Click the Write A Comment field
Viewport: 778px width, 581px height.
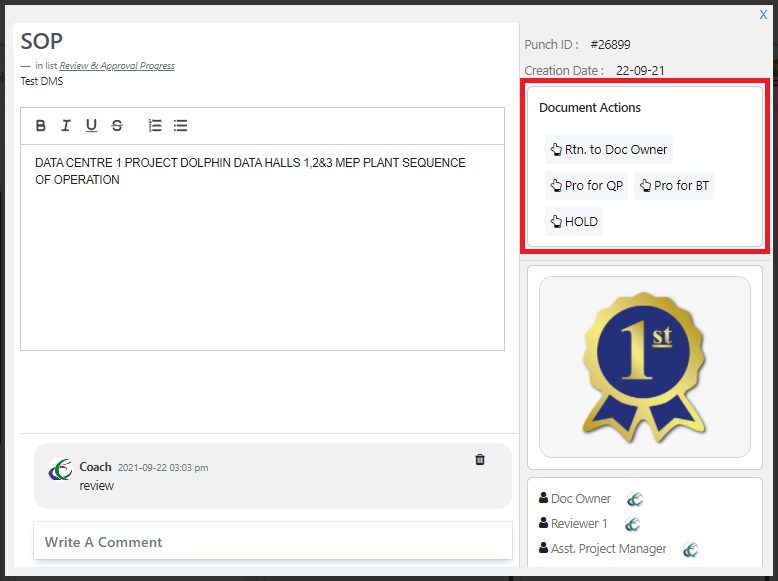[273, 542]
